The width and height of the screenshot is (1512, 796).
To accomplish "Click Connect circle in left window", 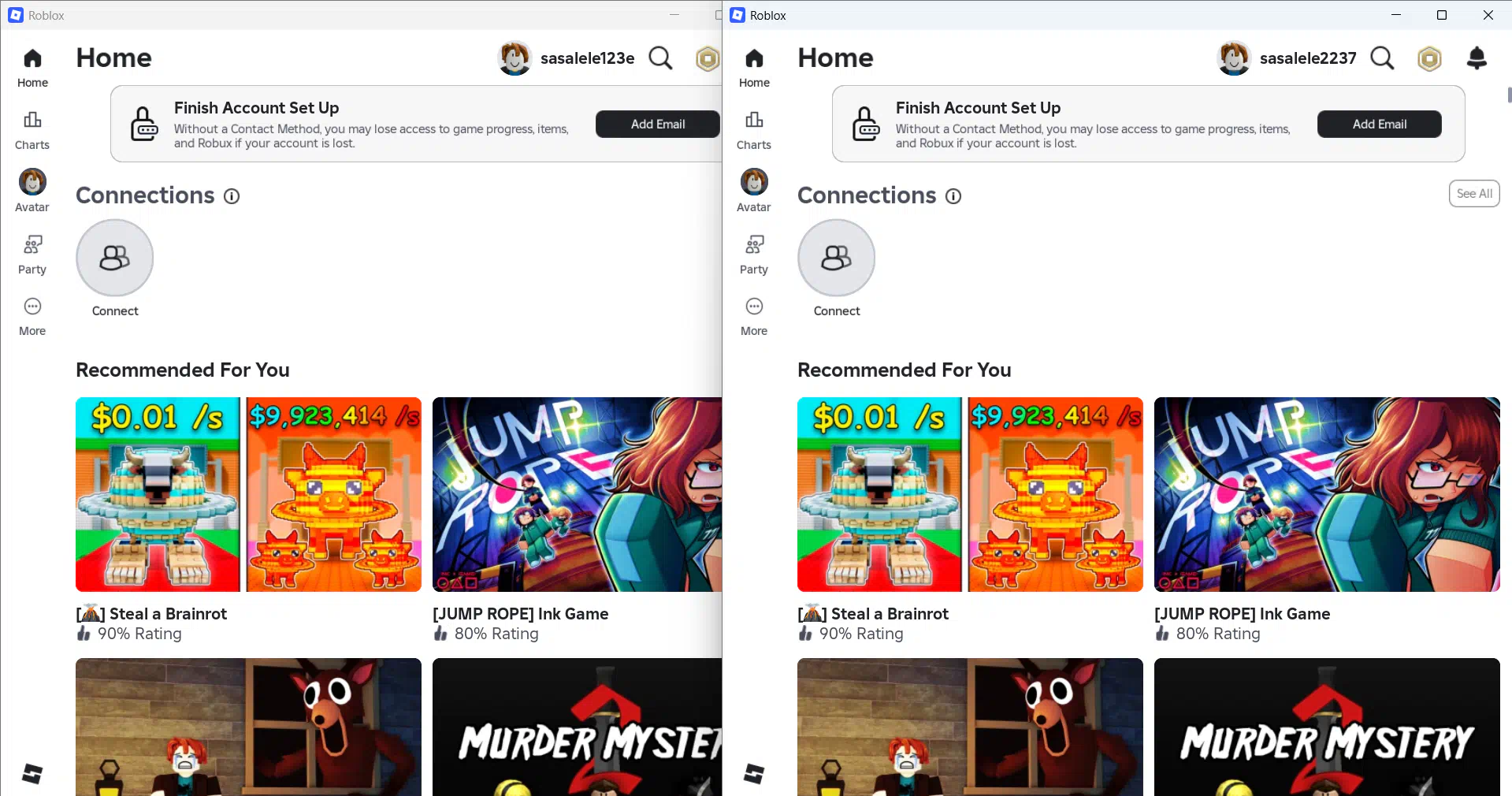I will click(x=115, y=258).
